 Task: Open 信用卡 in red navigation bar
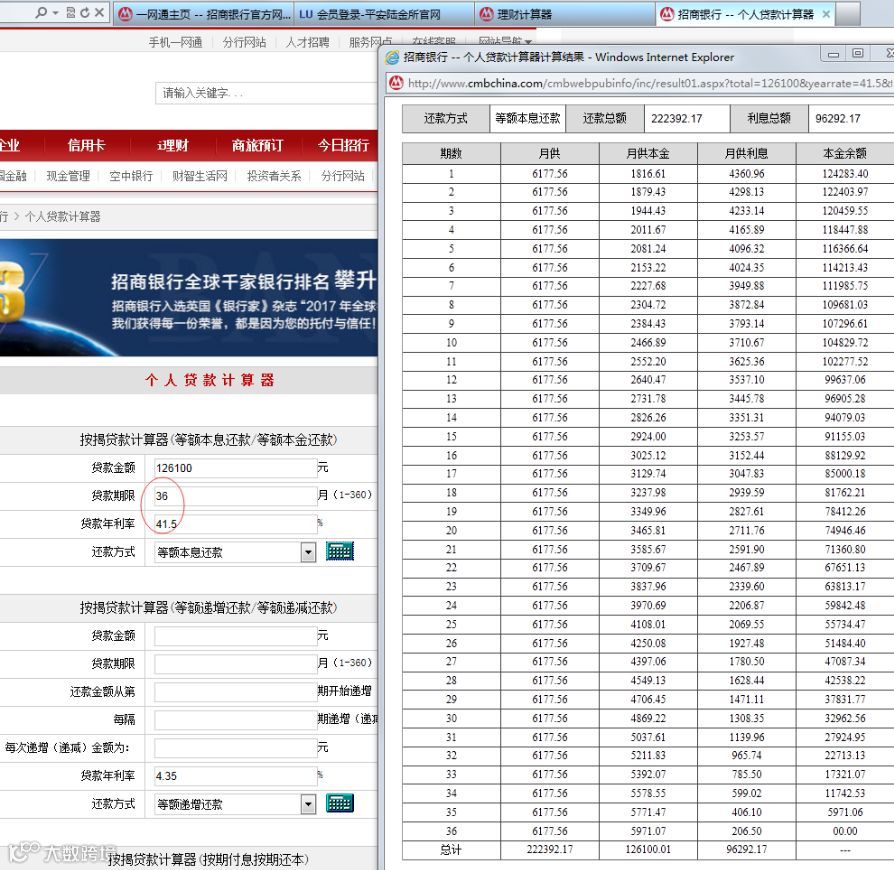86,145
